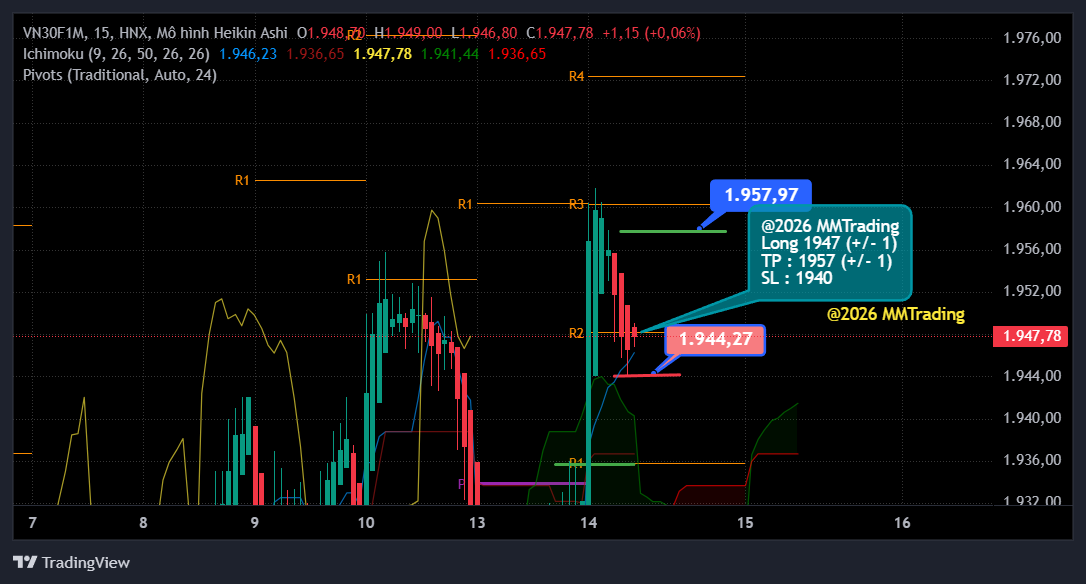Viewport: 1086px width, 584px height.
Task: Click price axis label 1.972,00
Action: (1032, 80)
